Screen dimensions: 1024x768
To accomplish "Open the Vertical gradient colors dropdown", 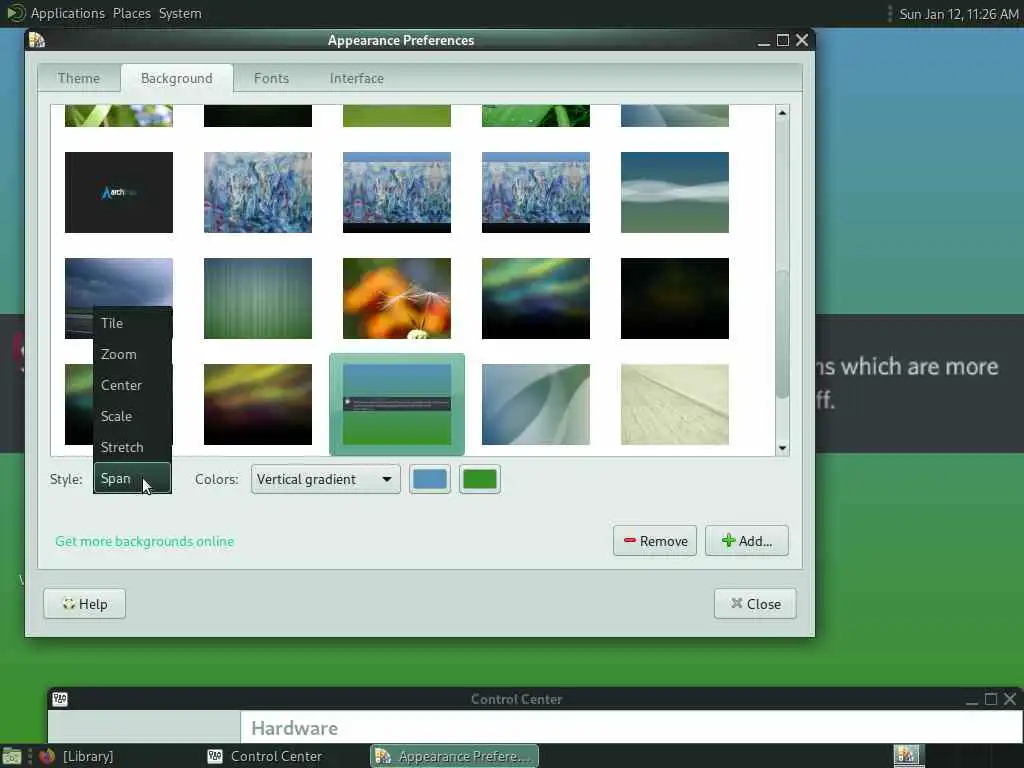I will (x=325, y=479).
